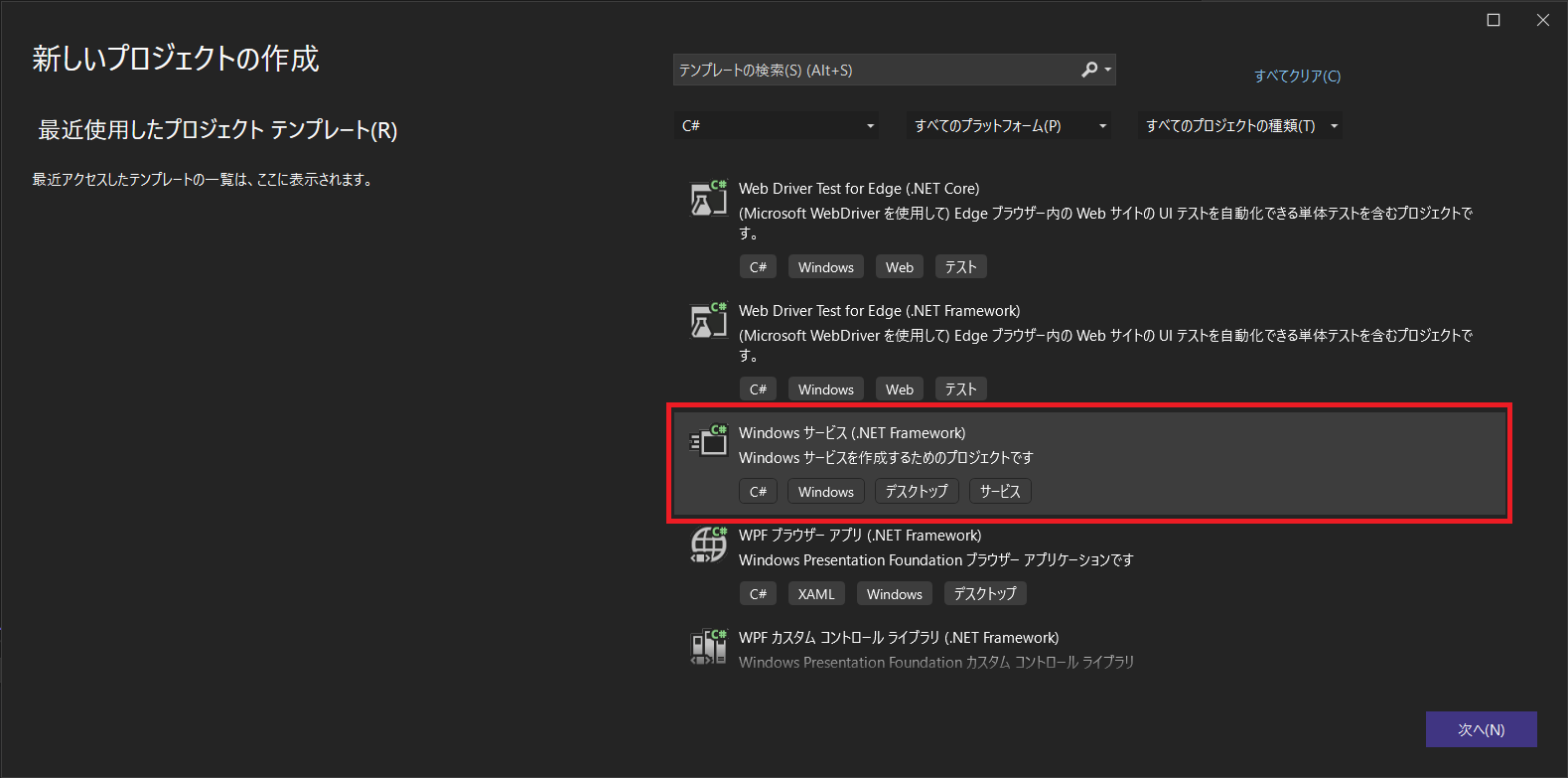The height and width of the screenshot is (778, 1568).
Task: Click the Web Driver Test (.NET Framework) template icon
Action: [x=709, y=321]
